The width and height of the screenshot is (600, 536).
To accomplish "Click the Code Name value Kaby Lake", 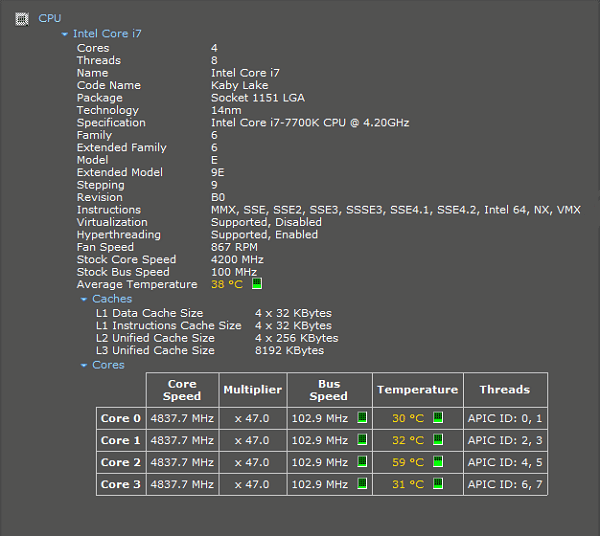I will pos(240,85).
